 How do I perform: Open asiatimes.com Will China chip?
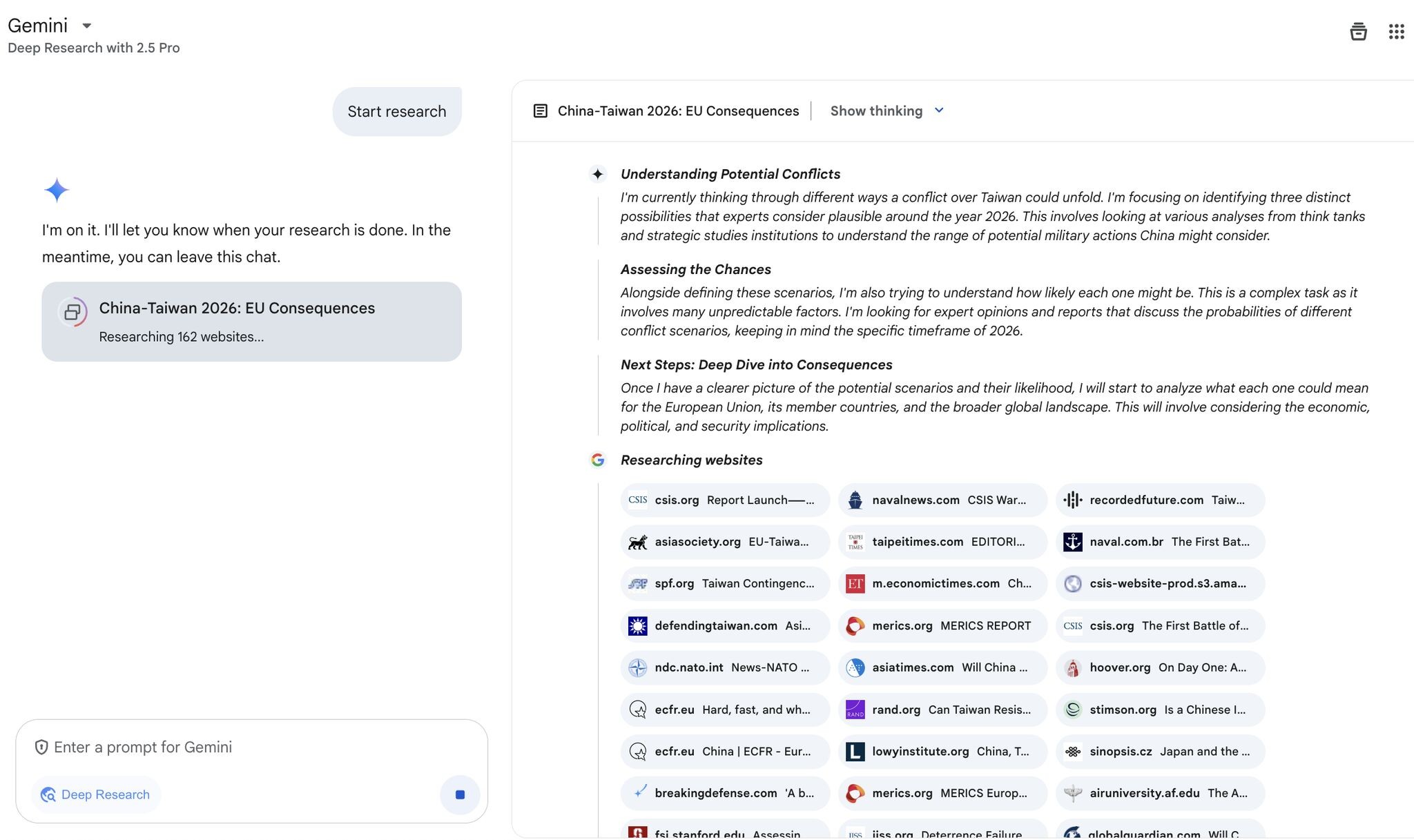tap(942, 667)
